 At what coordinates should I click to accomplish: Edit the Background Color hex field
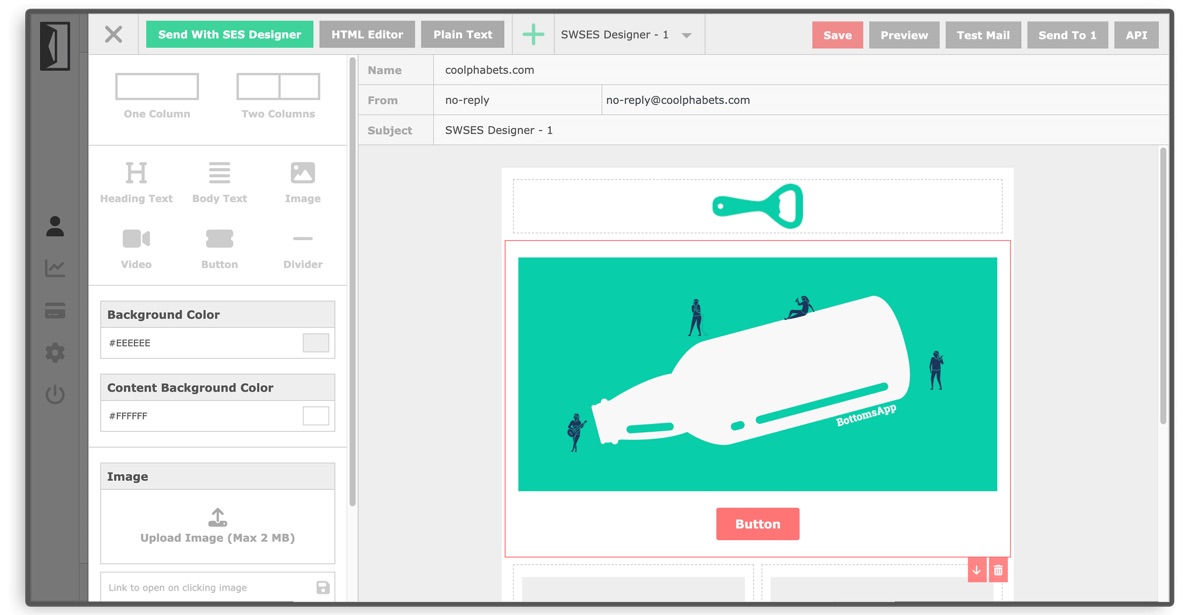point(203,343)
